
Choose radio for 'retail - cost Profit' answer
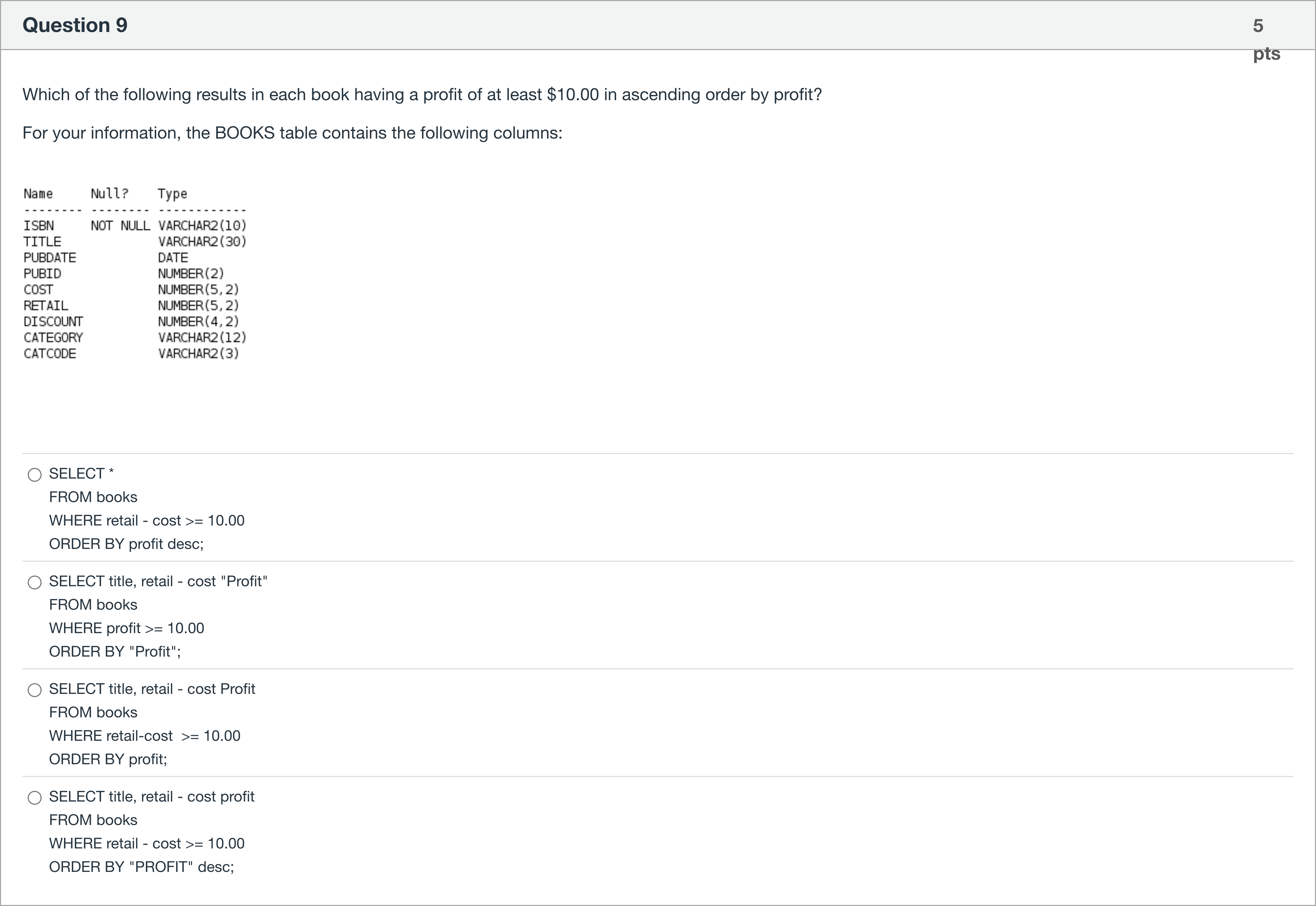point(35,690)
